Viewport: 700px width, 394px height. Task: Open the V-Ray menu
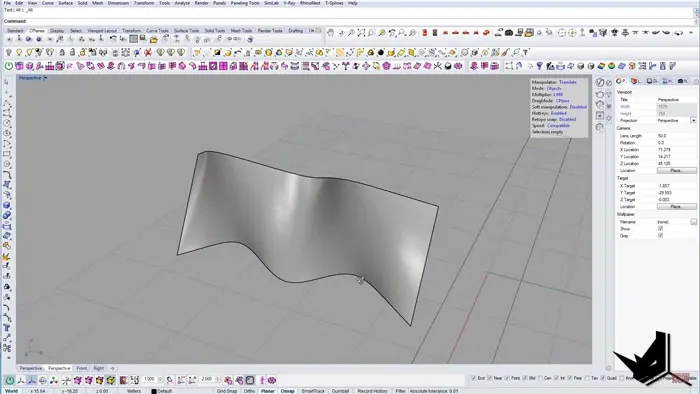click(289, 3)
